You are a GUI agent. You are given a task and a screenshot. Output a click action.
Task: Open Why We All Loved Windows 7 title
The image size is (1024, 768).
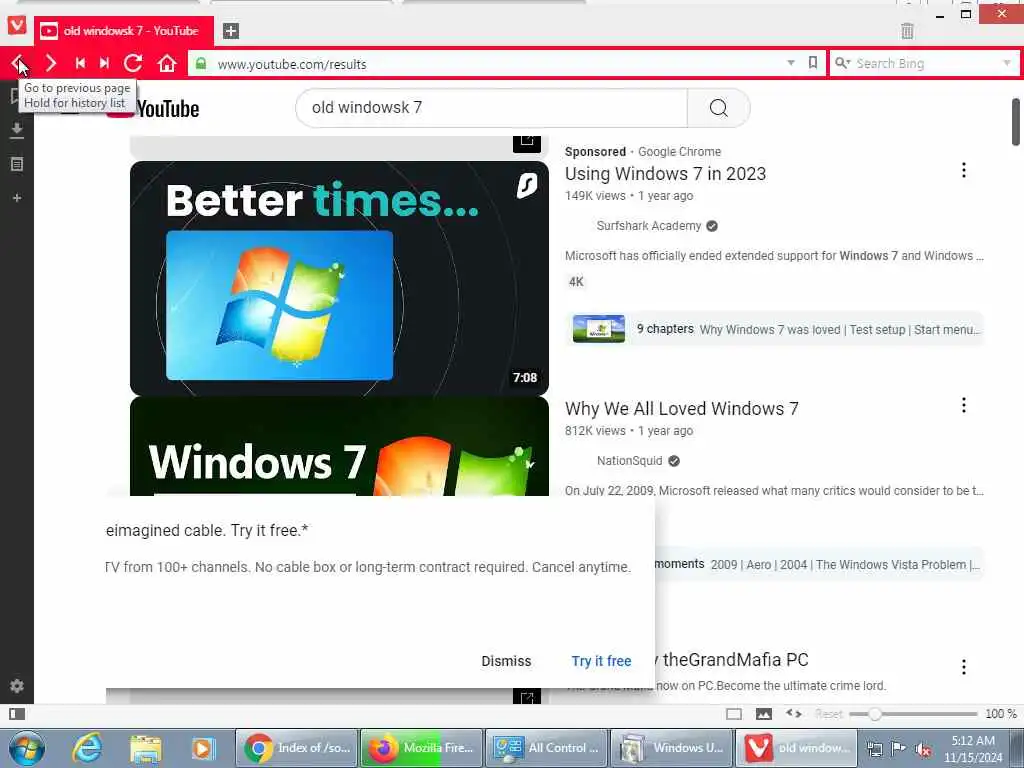pos(682,409)
